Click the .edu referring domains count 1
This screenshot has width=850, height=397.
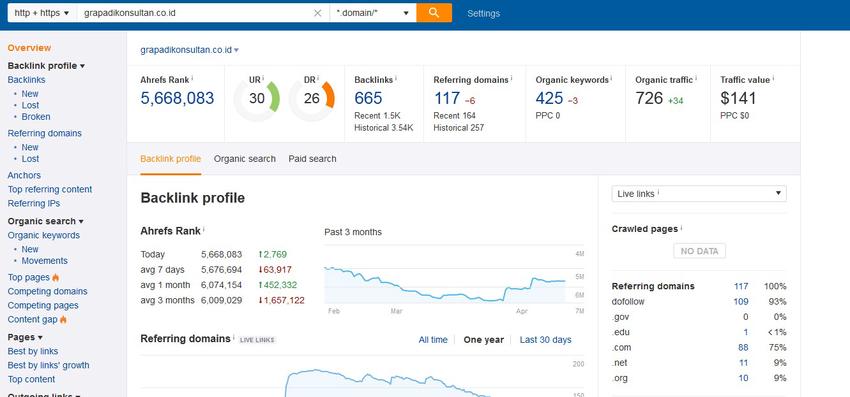pos(746,332)
